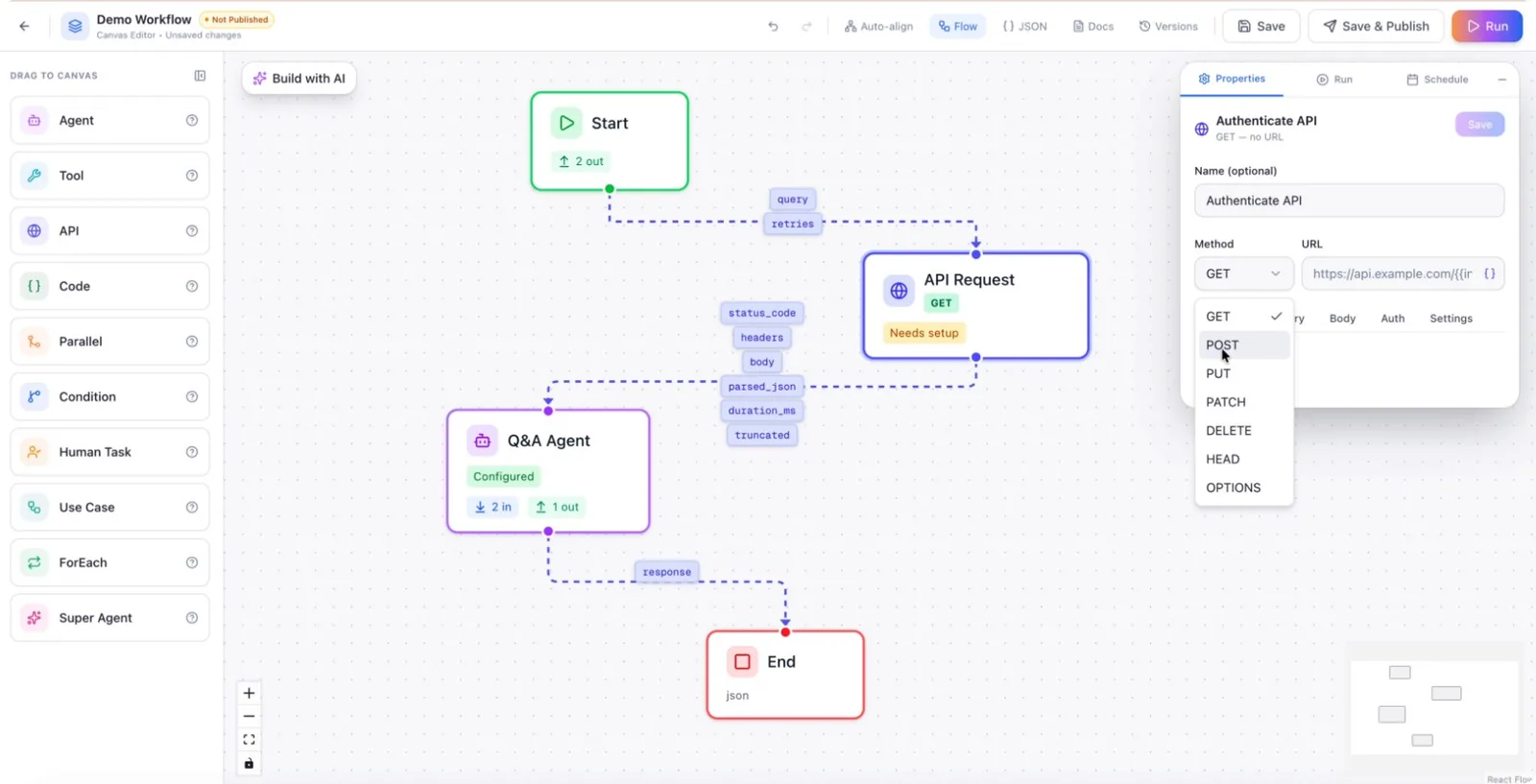
Task: Switch to the Schedule tab
Action: click(x=1437, y=80)
